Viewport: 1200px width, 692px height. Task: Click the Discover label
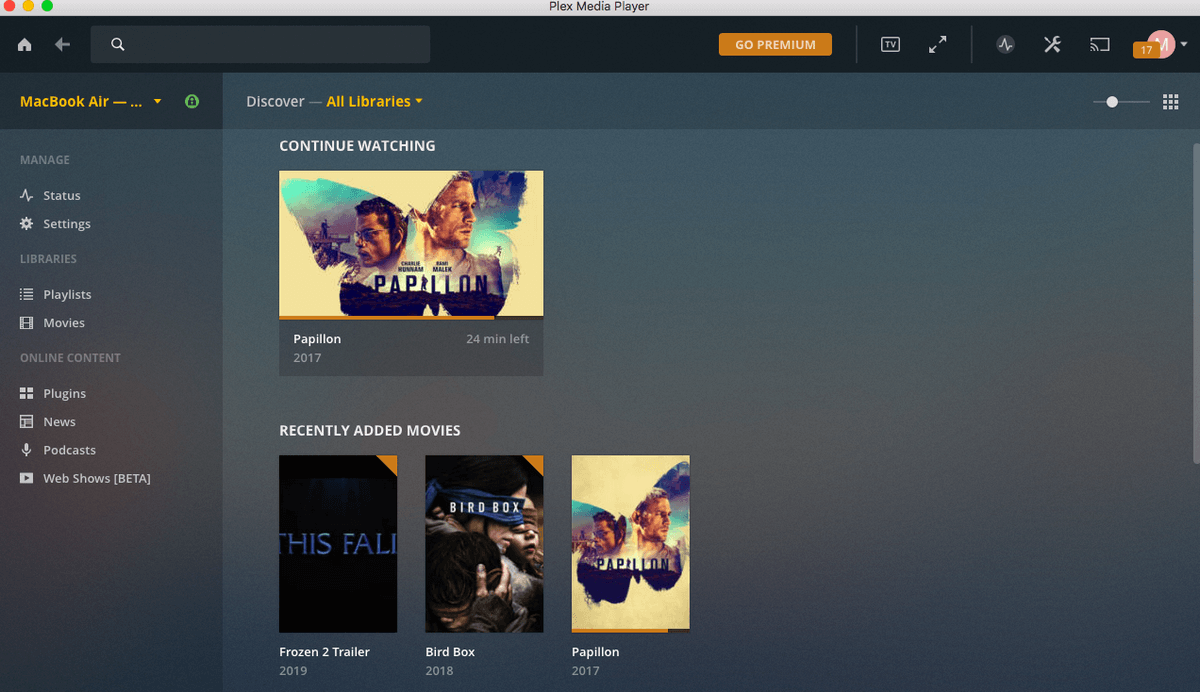275,101
